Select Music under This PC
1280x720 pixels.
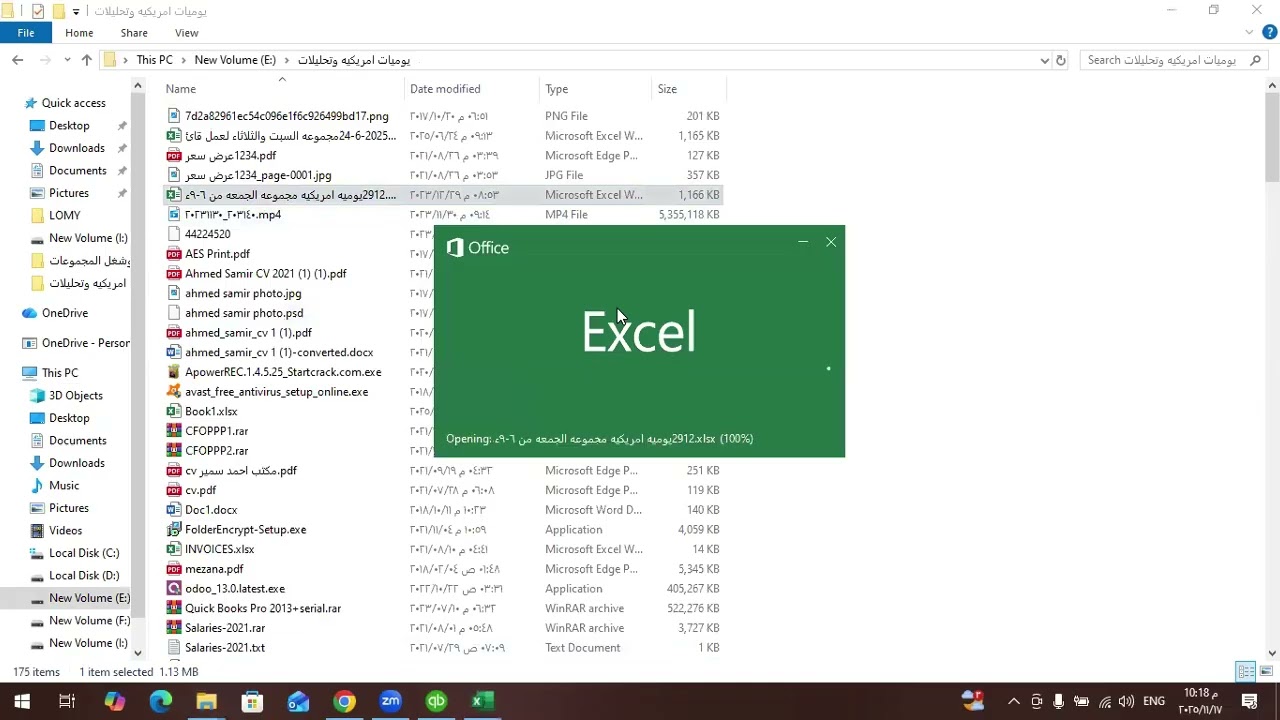(x=64, y=485)
